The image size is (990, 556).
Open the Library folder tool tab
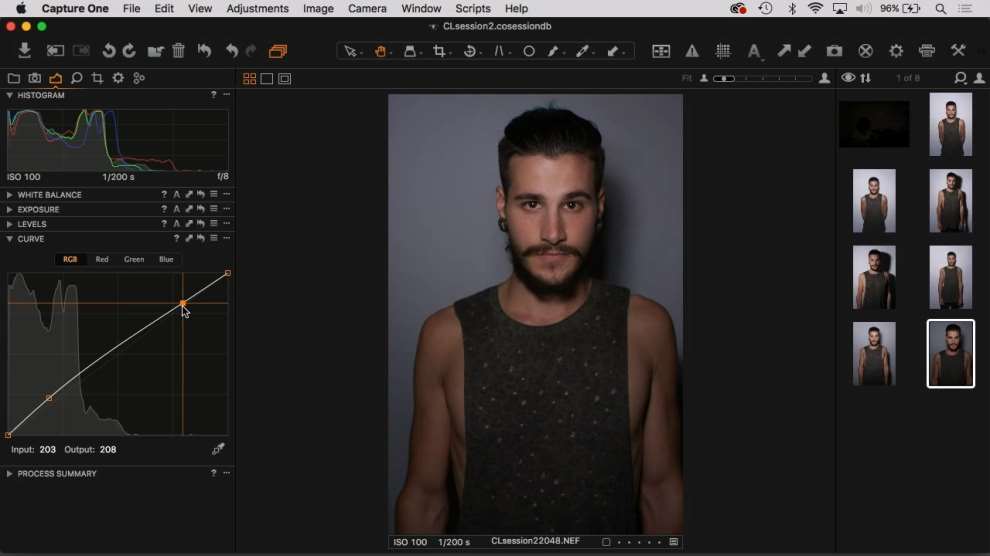click(x=13, y=78)
